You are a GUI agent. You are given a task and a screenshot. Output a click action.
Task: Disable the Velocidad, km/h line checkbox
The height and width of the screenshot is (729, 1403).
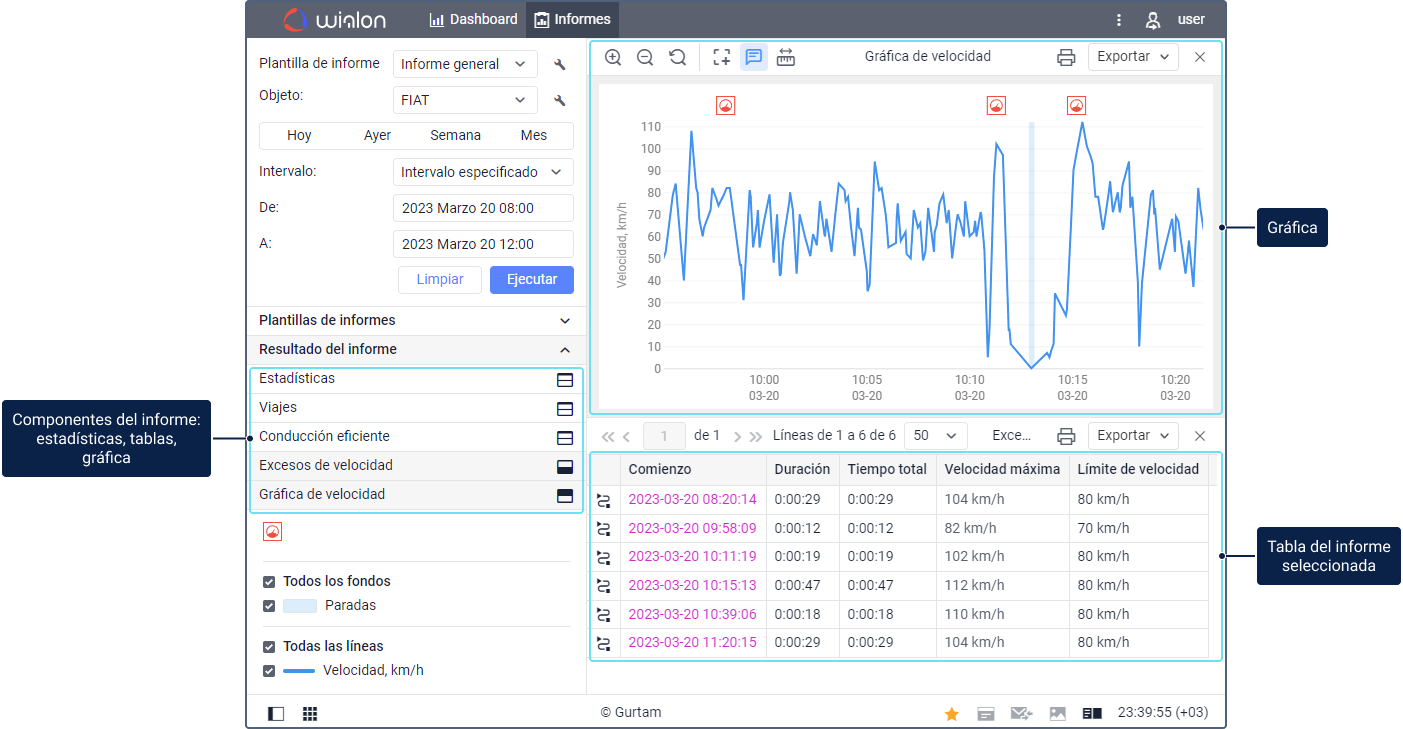[x=269, y=671]
